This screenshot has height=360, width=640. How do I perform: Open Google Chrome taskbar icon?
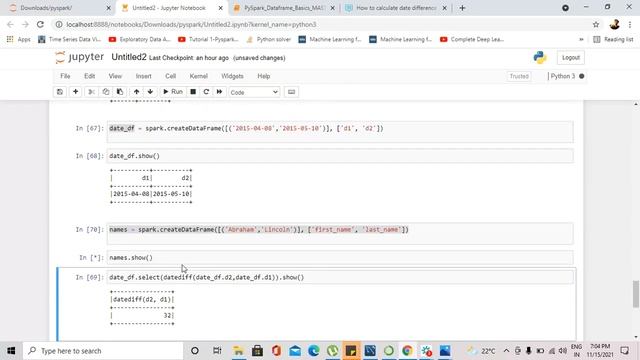click(407, 351)
